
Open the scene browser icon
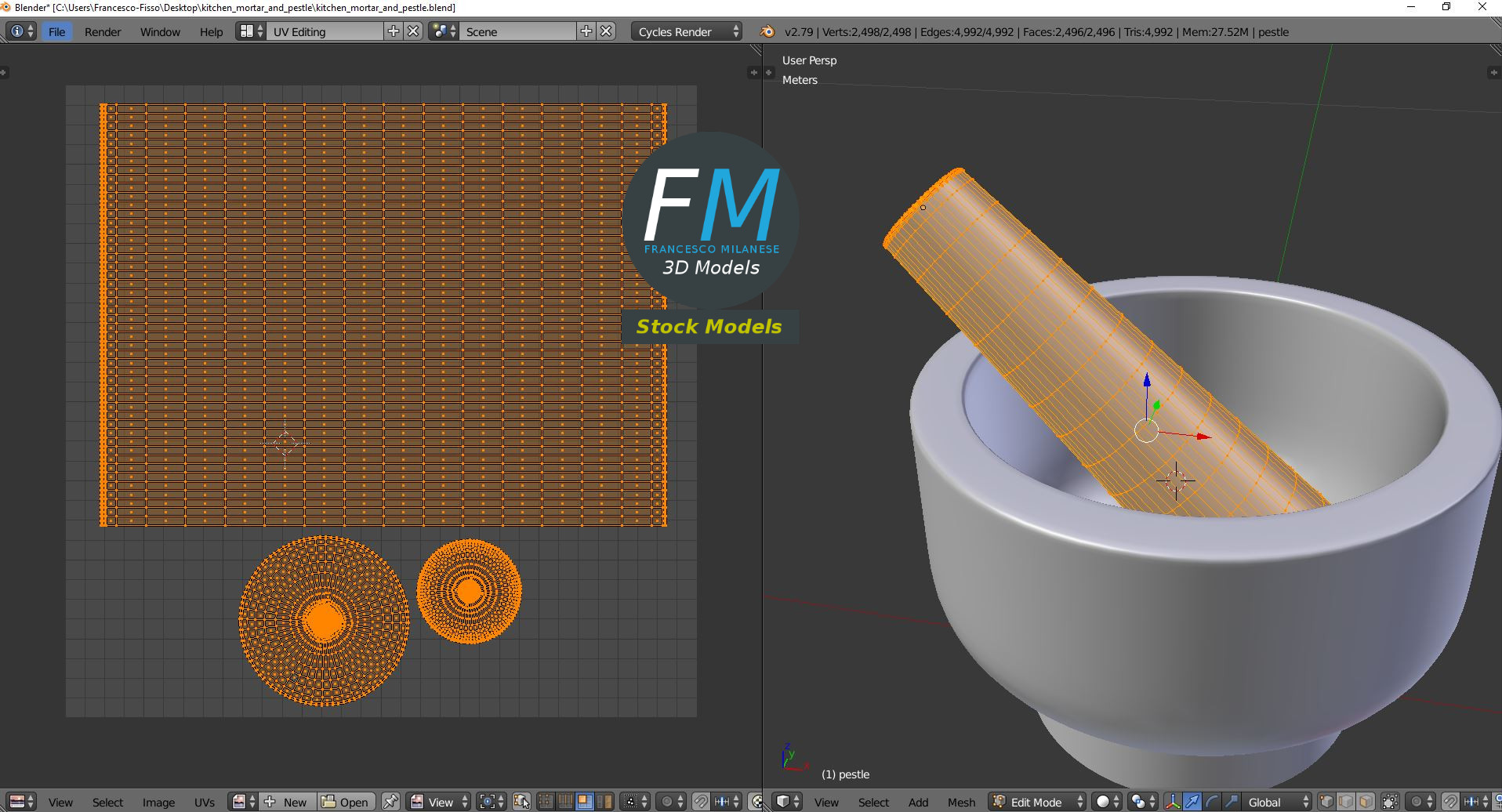(x=444, y=31)
